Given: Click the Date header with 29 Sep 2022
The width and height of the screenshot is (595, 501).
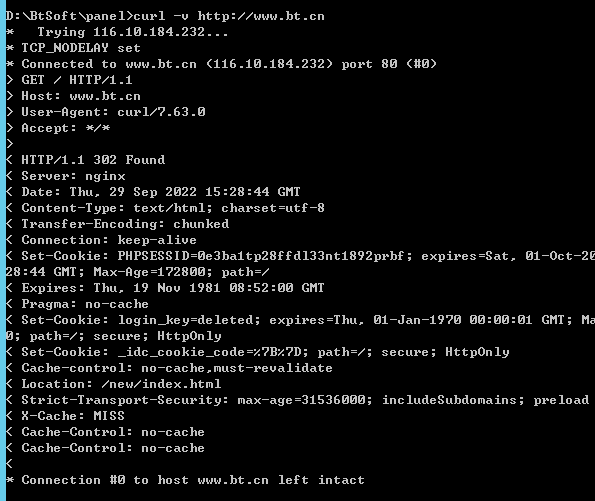Looking at the screenshot, I should tap(153, 192).
